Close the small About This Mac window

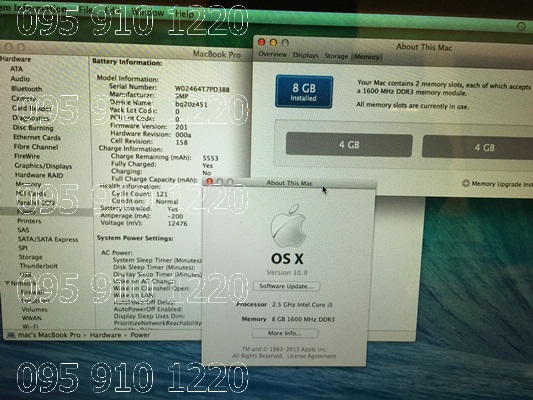[209, 181]
